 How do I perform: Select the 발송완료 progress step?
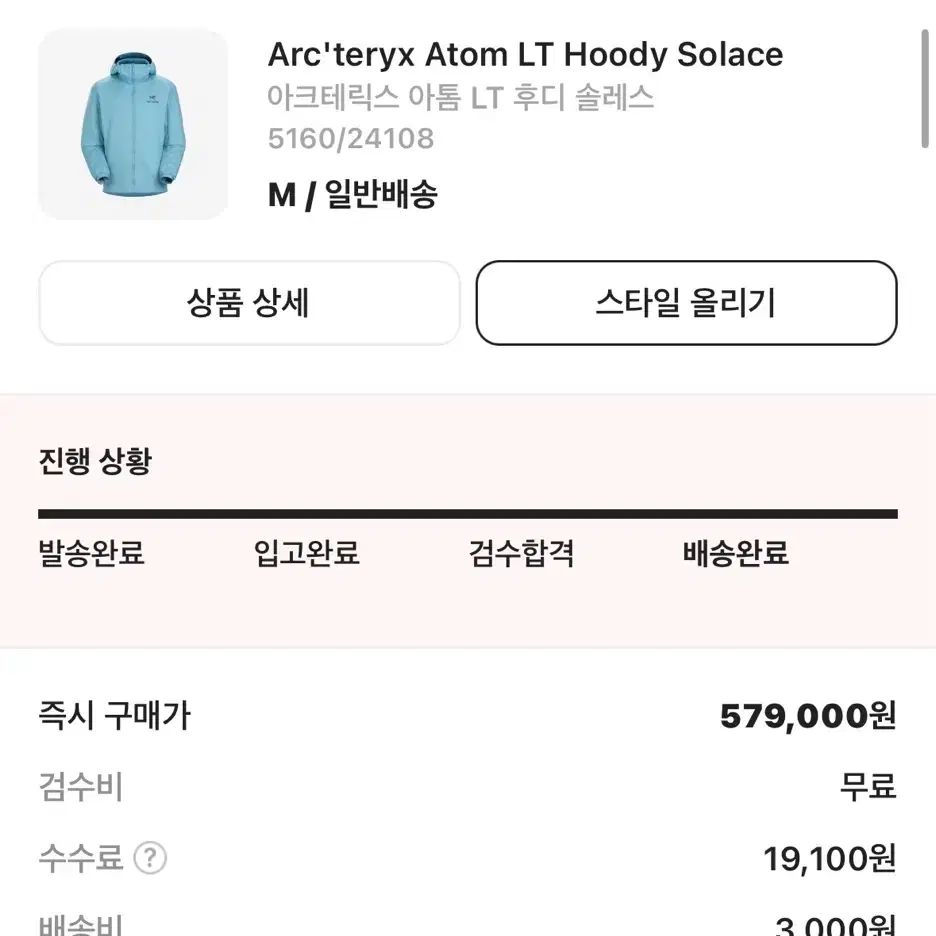coord(91,553)
